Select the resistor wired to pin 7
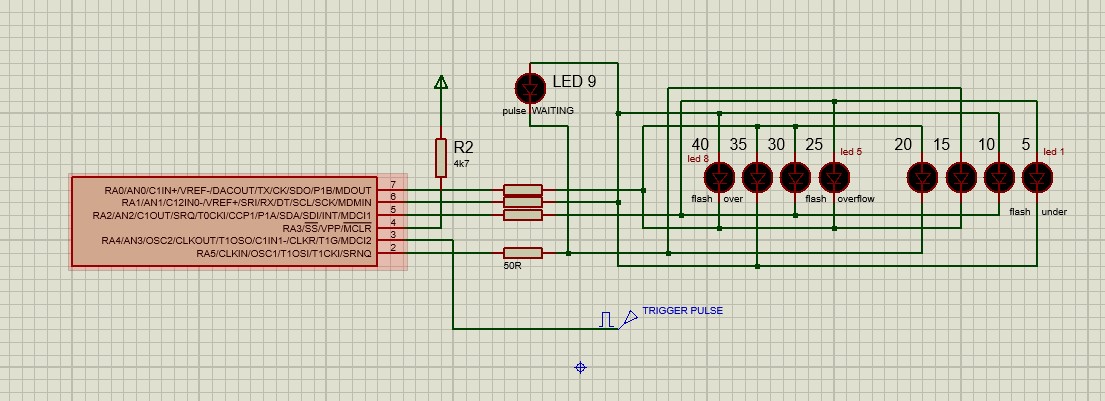Image resolution: width=1105 pixels, height=401 pixels. [522, 190]
